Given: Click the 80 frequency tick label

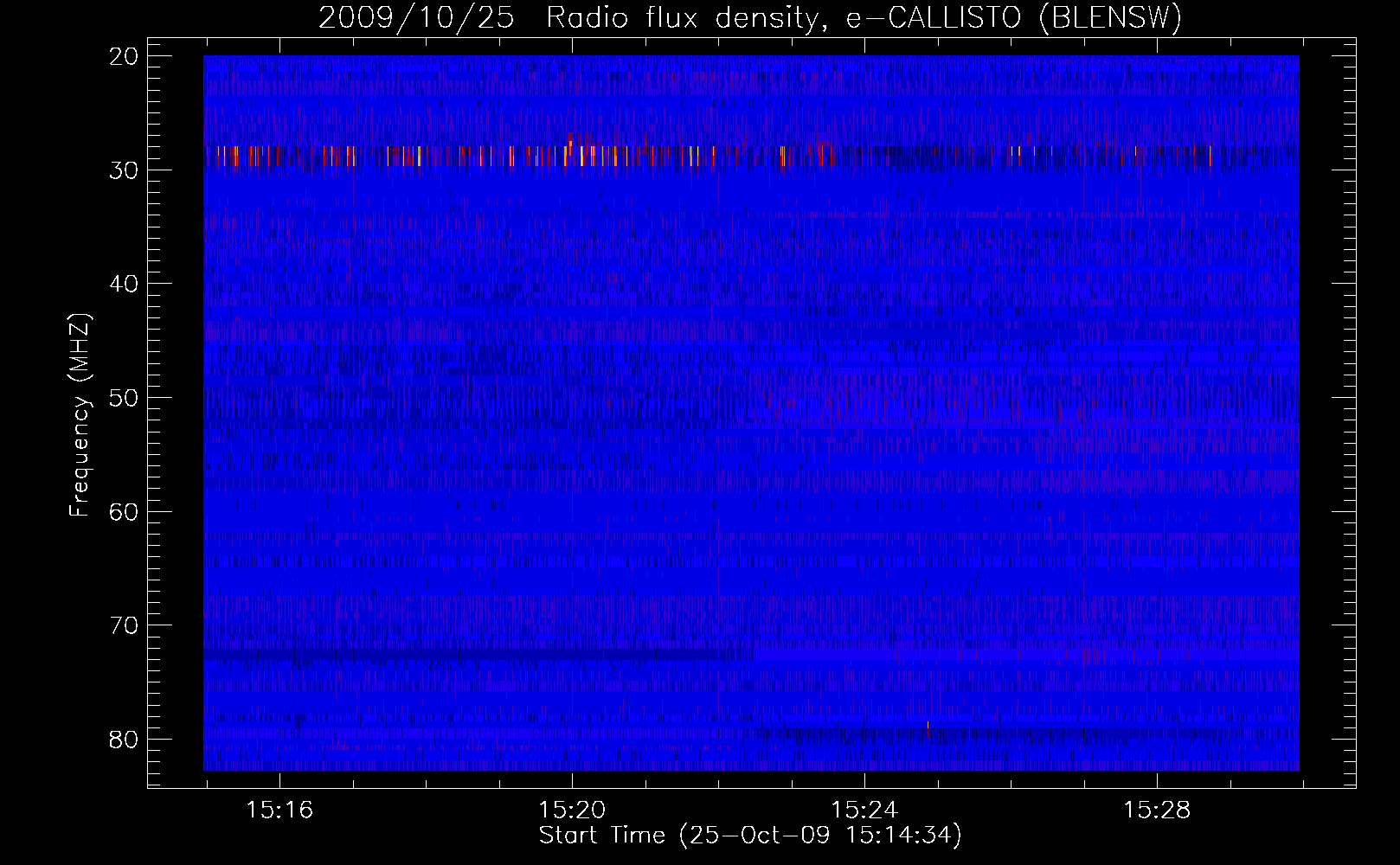Looking at the screenshot, I should [x=125, y=740].
